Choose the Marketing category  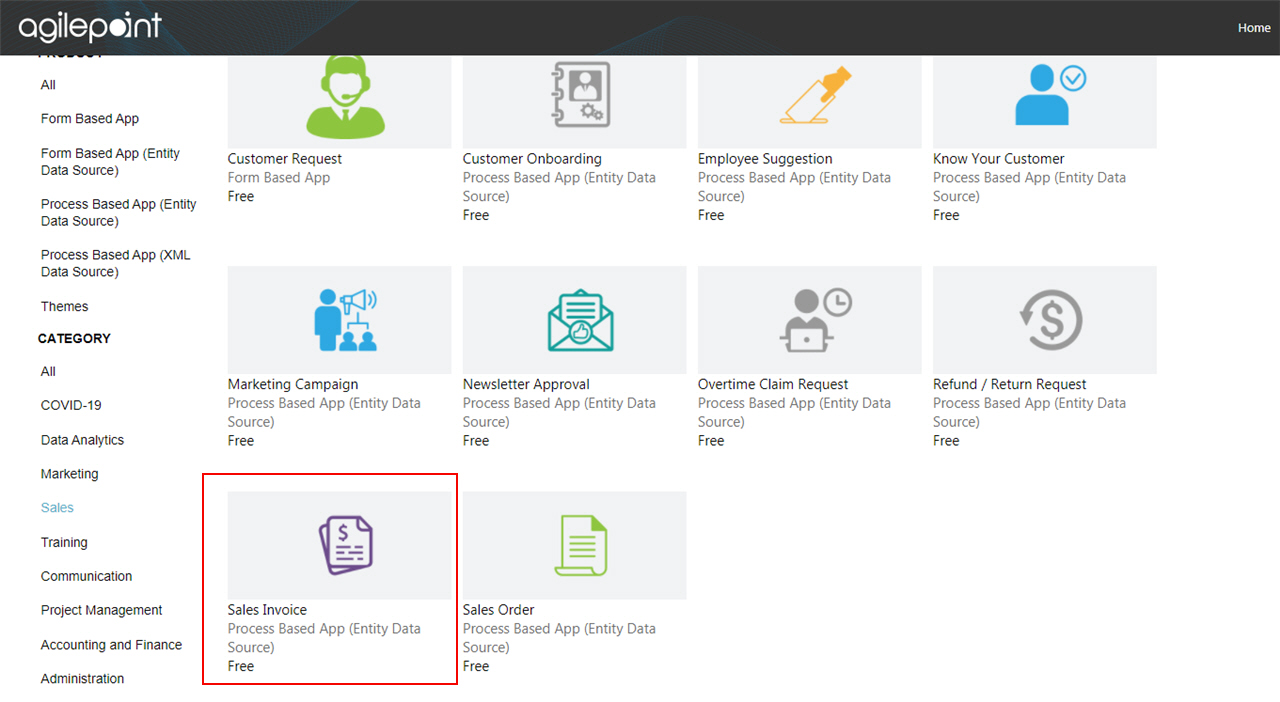click(69, 474)
